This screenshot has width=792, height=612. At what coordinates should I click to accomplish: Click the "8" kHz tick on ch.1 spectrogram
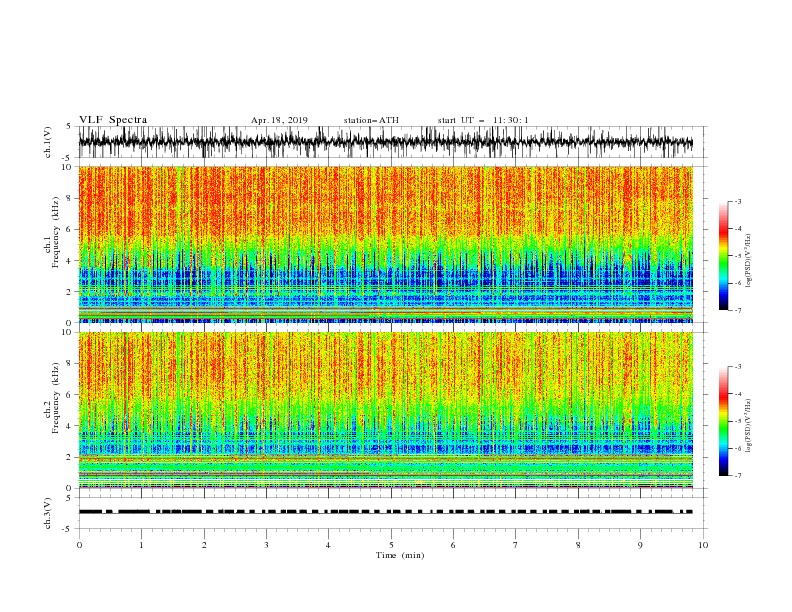[x=70, y=198]
